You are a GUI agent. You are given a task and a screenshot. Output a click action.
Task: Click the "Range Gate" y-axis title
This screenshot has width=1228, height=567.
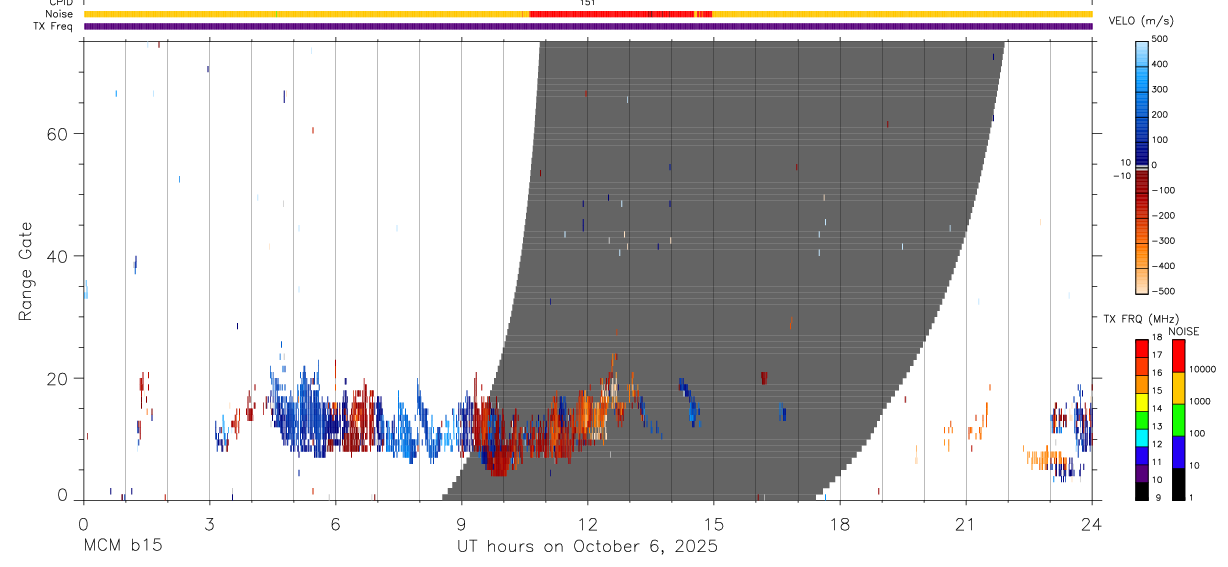click(25, 271)
